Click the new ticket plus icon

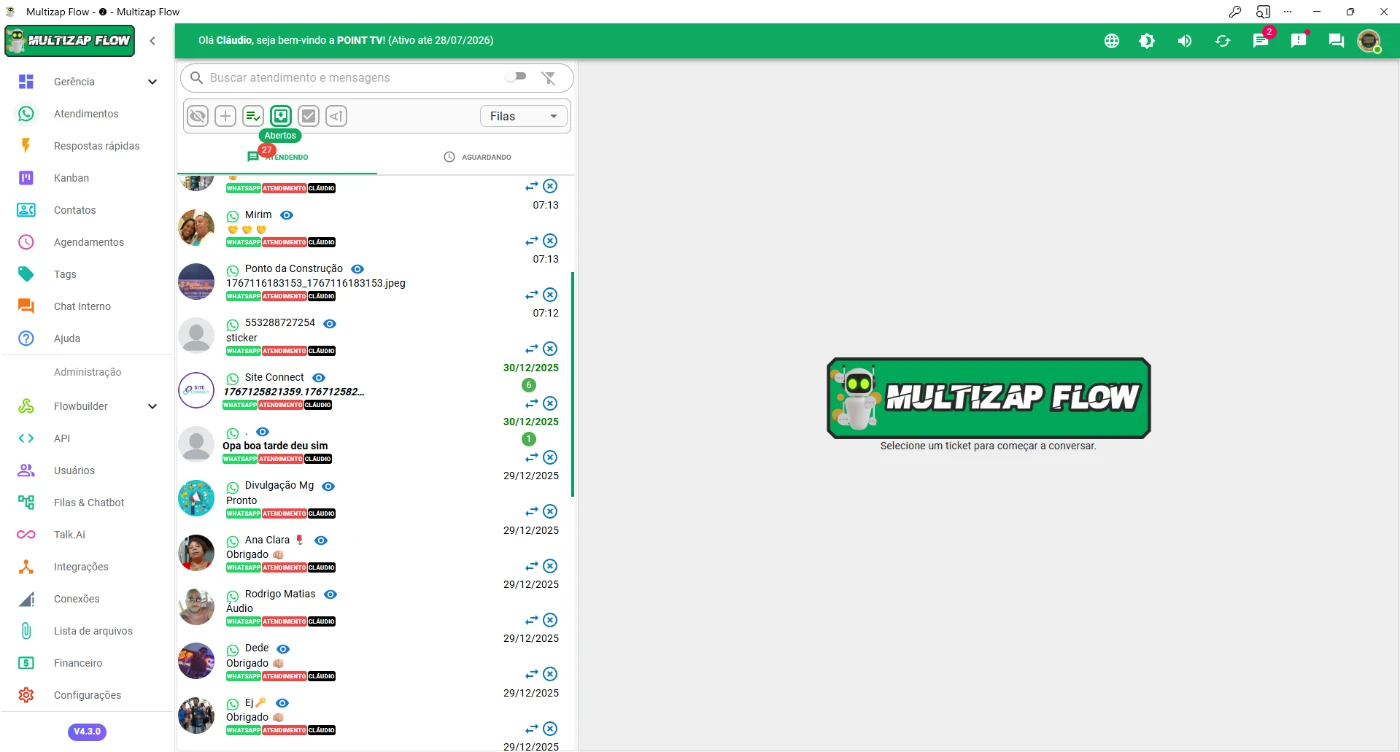[226, 116]
